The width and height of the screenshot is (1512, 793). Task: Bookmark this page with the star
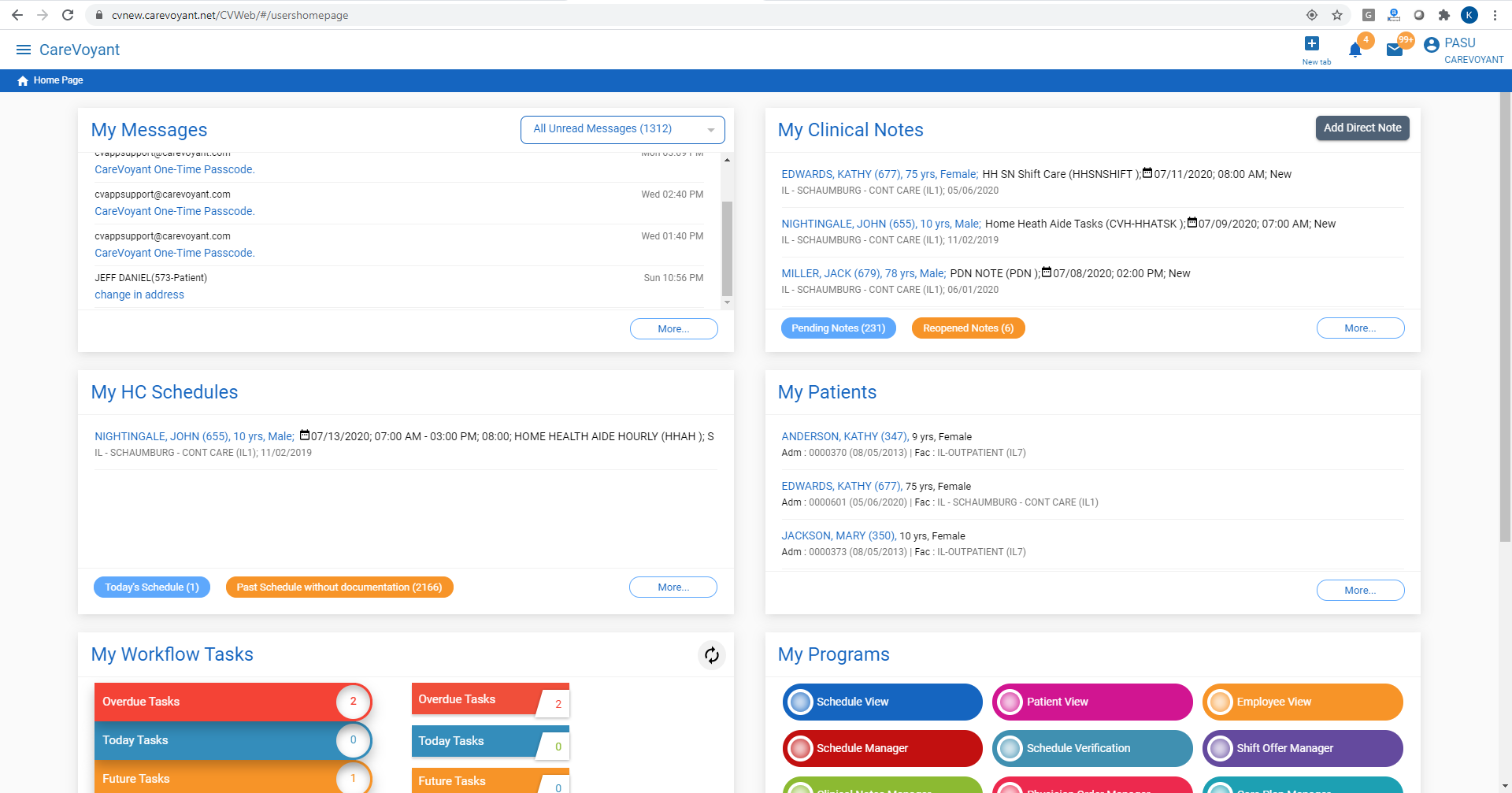coord(1337,15)
